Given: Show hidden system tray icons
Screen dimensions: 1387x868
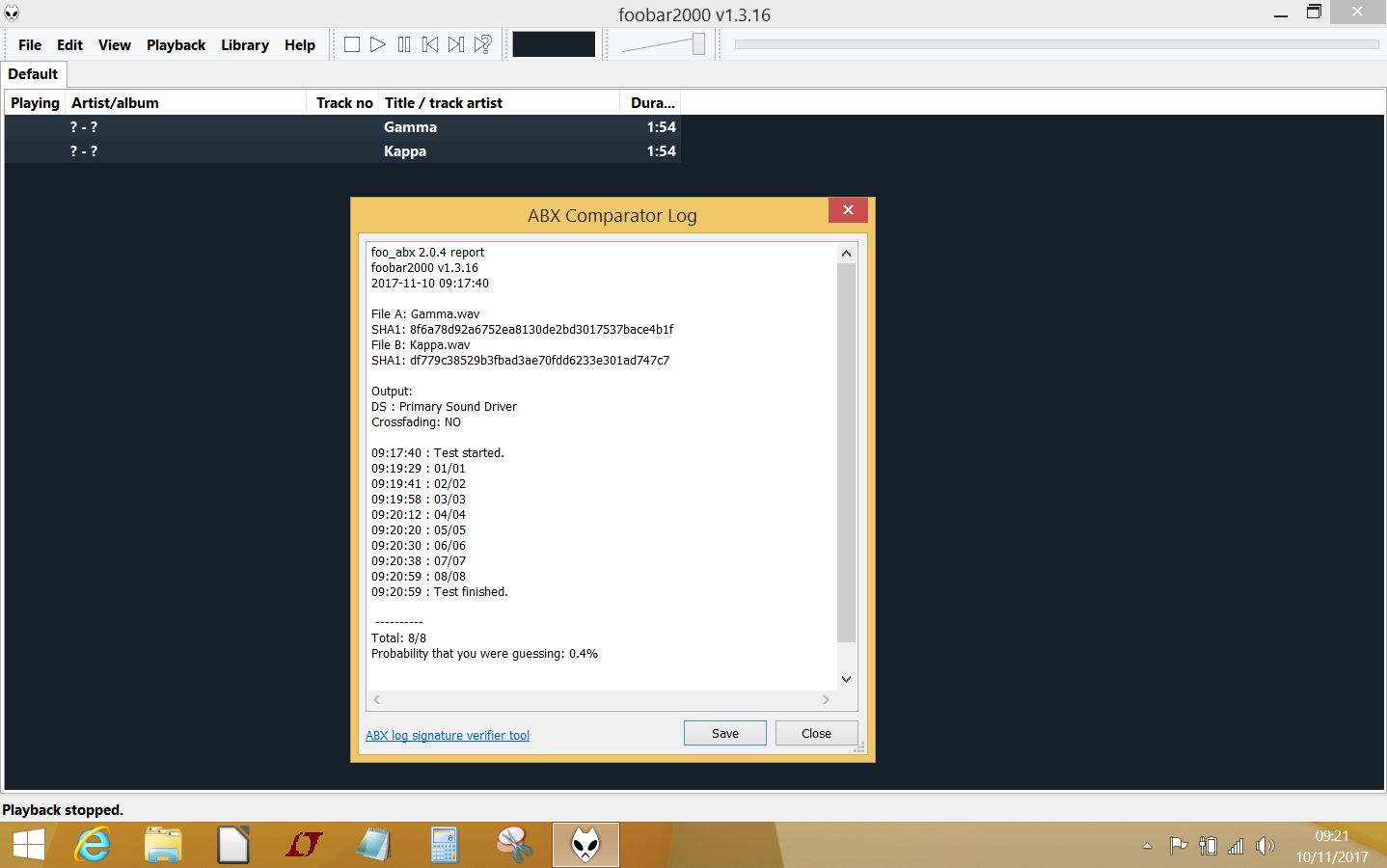Looking at the screenshot, I should pyautogui.click(x=1147, y=846).
